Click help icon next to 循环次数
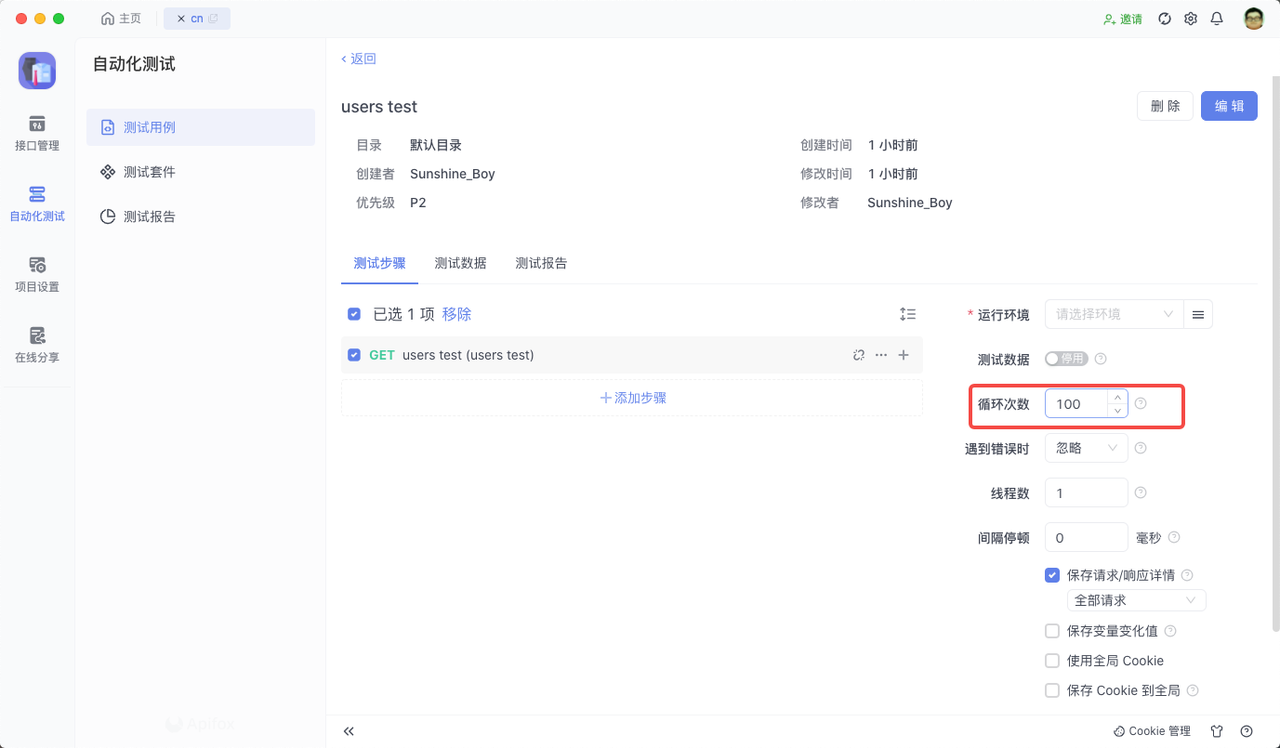Screen dimensions: 1280x748 1141,404
